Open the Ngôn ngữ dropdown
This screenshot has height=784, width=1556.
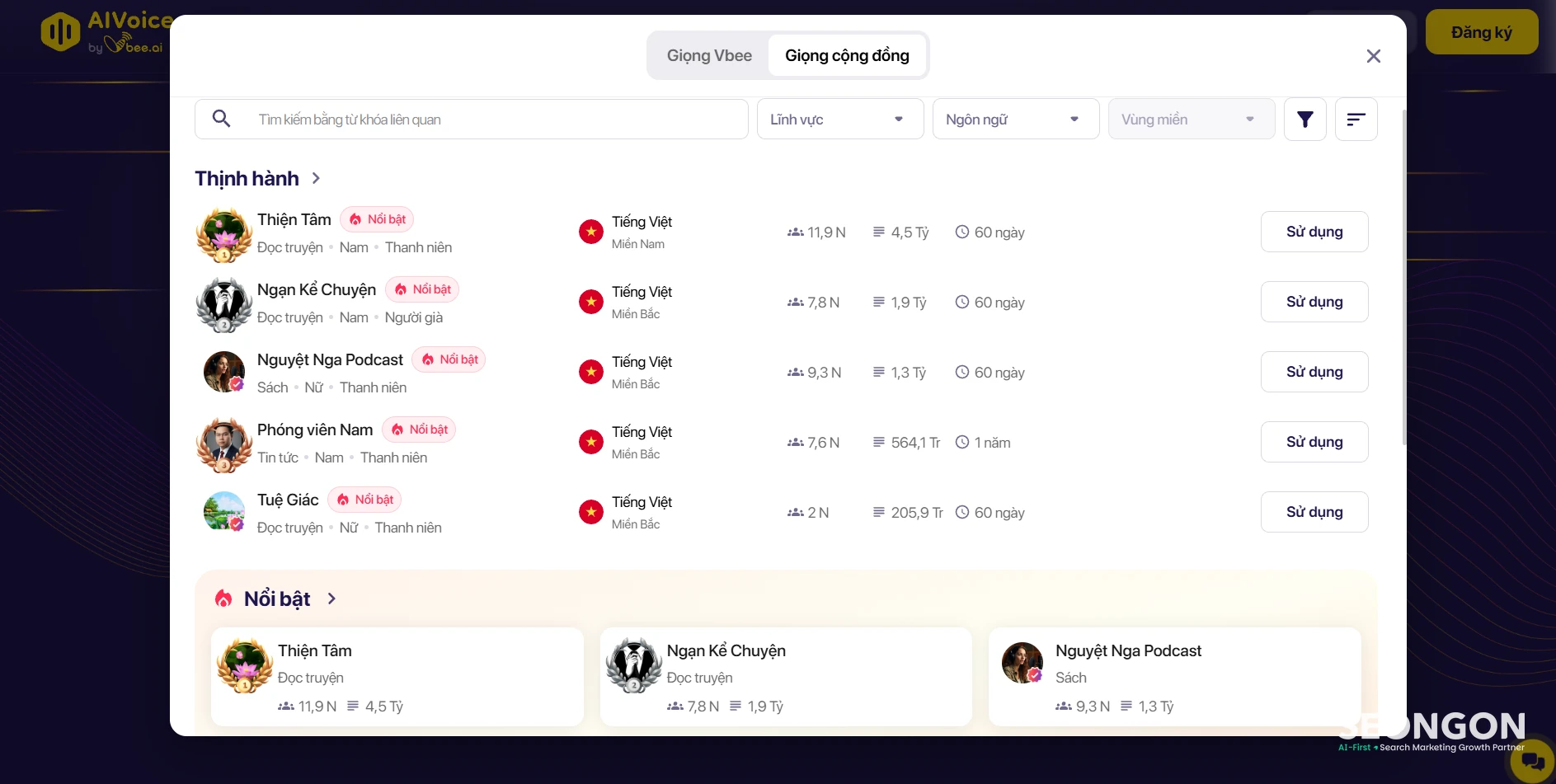[x=1016, y=119]
